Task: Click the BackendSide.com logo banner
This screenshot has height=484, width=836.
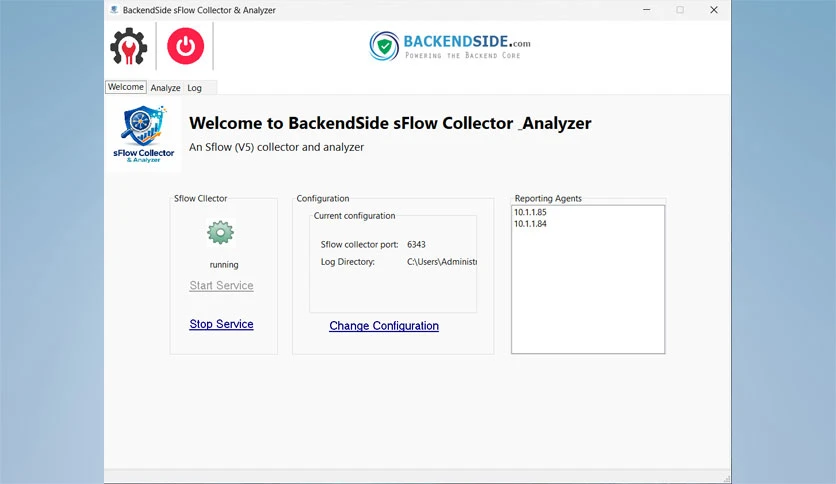Action: click(450, 46)
